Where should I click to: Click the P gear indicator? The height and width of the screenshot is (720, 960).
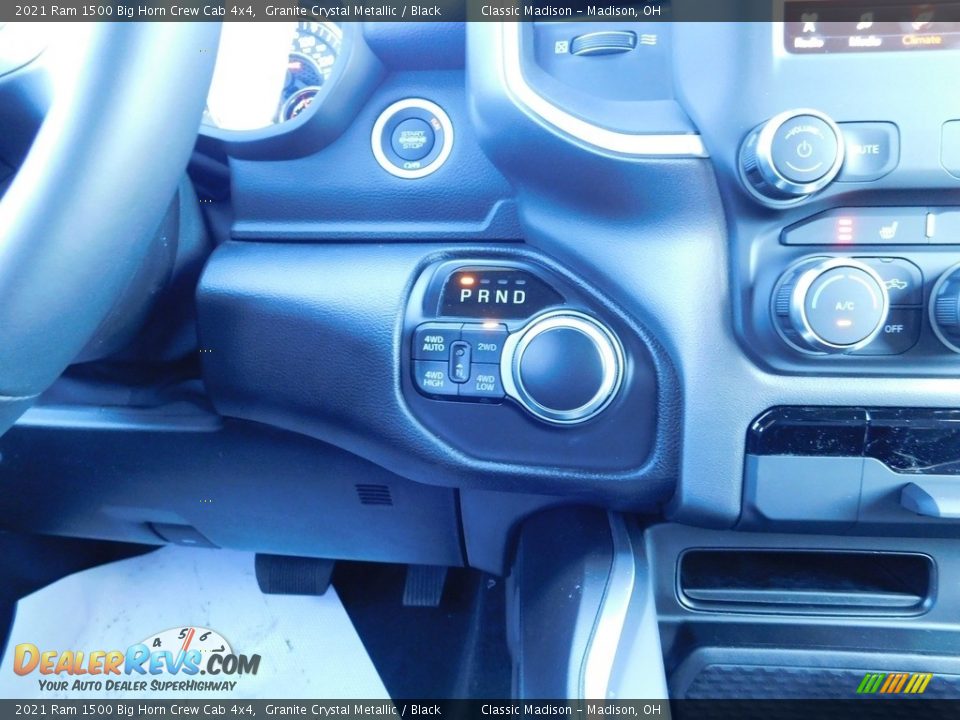click(x=466, y=297)
